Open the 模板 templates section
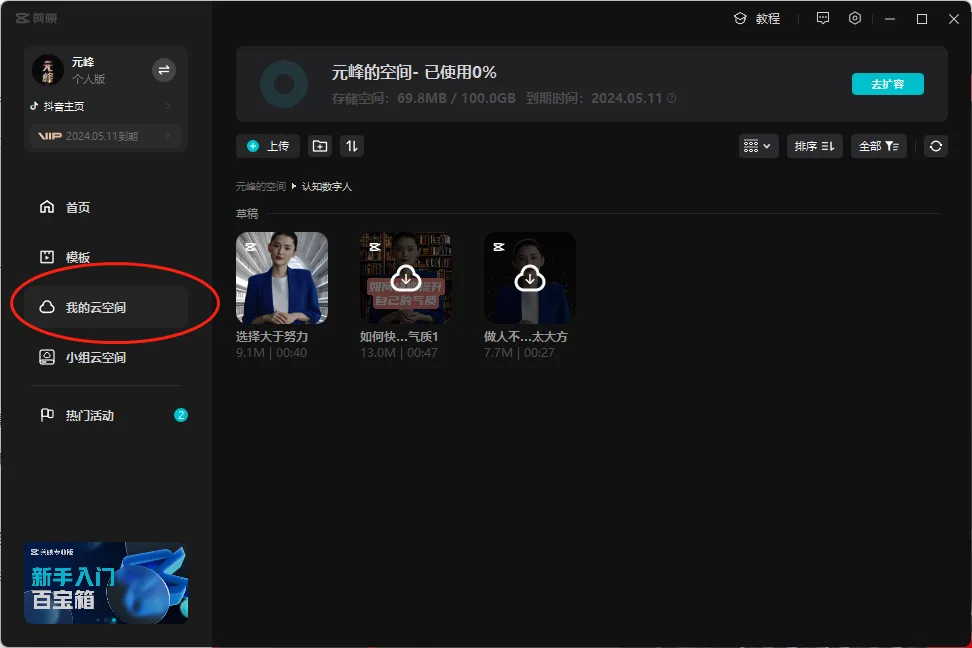The width and height of the screenshot is (972, 648). [x=105, y=257]
